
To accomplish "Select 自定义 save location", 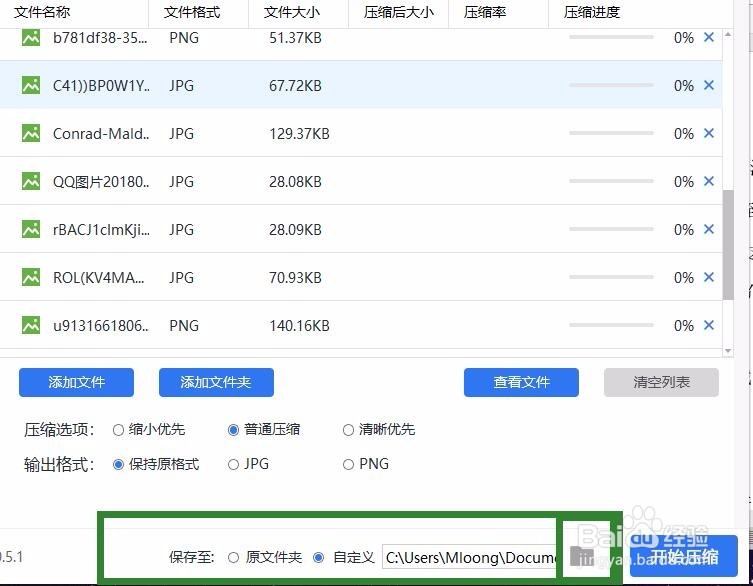I will click(318, 558).
